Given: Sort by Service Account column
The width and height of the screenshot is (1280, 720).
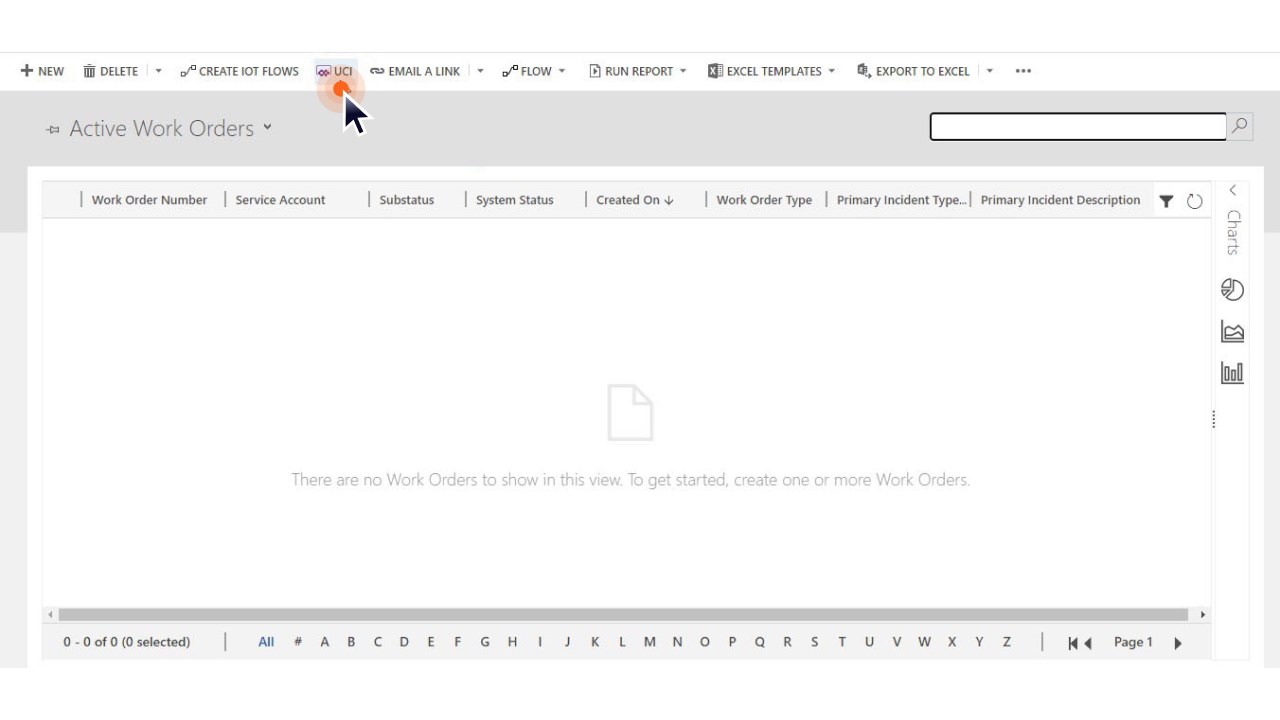Looking at the screenshot, I should point(280,200).
